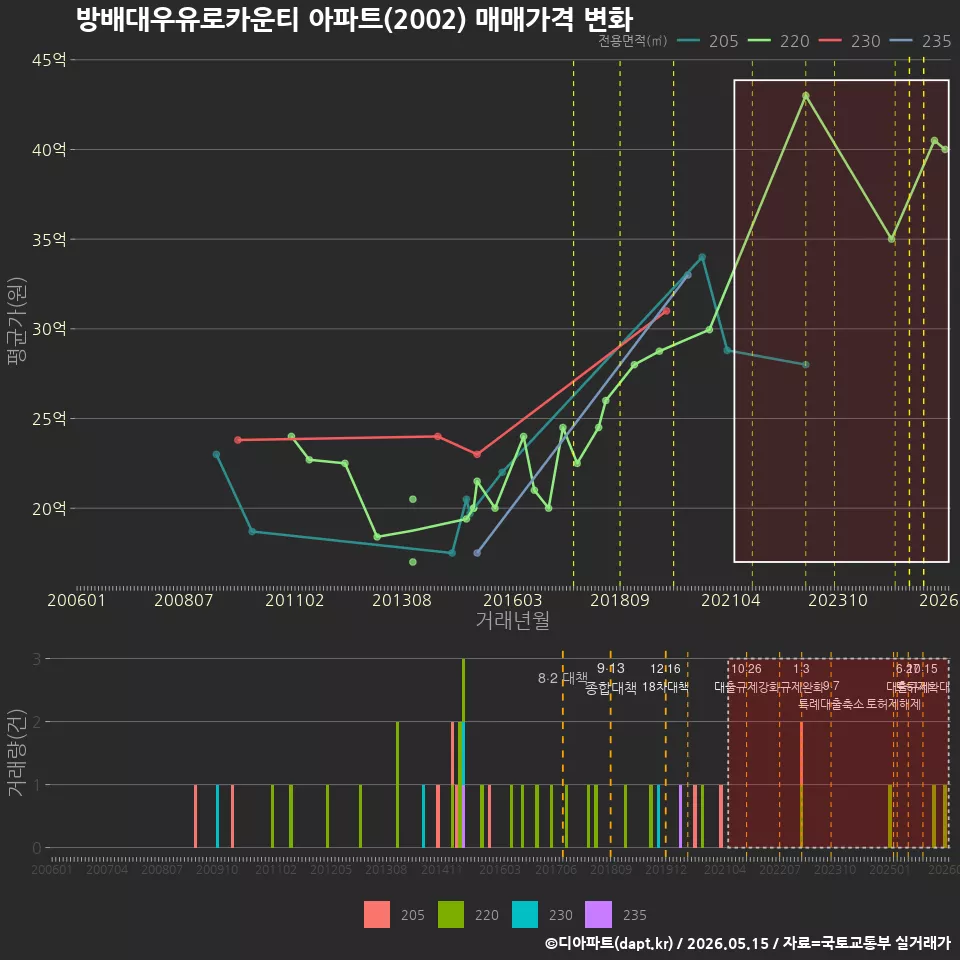The image size is (960, 960).
Task: Click the 특례대출축소 토허제해제 annotation text
Action: pos(859,704)
